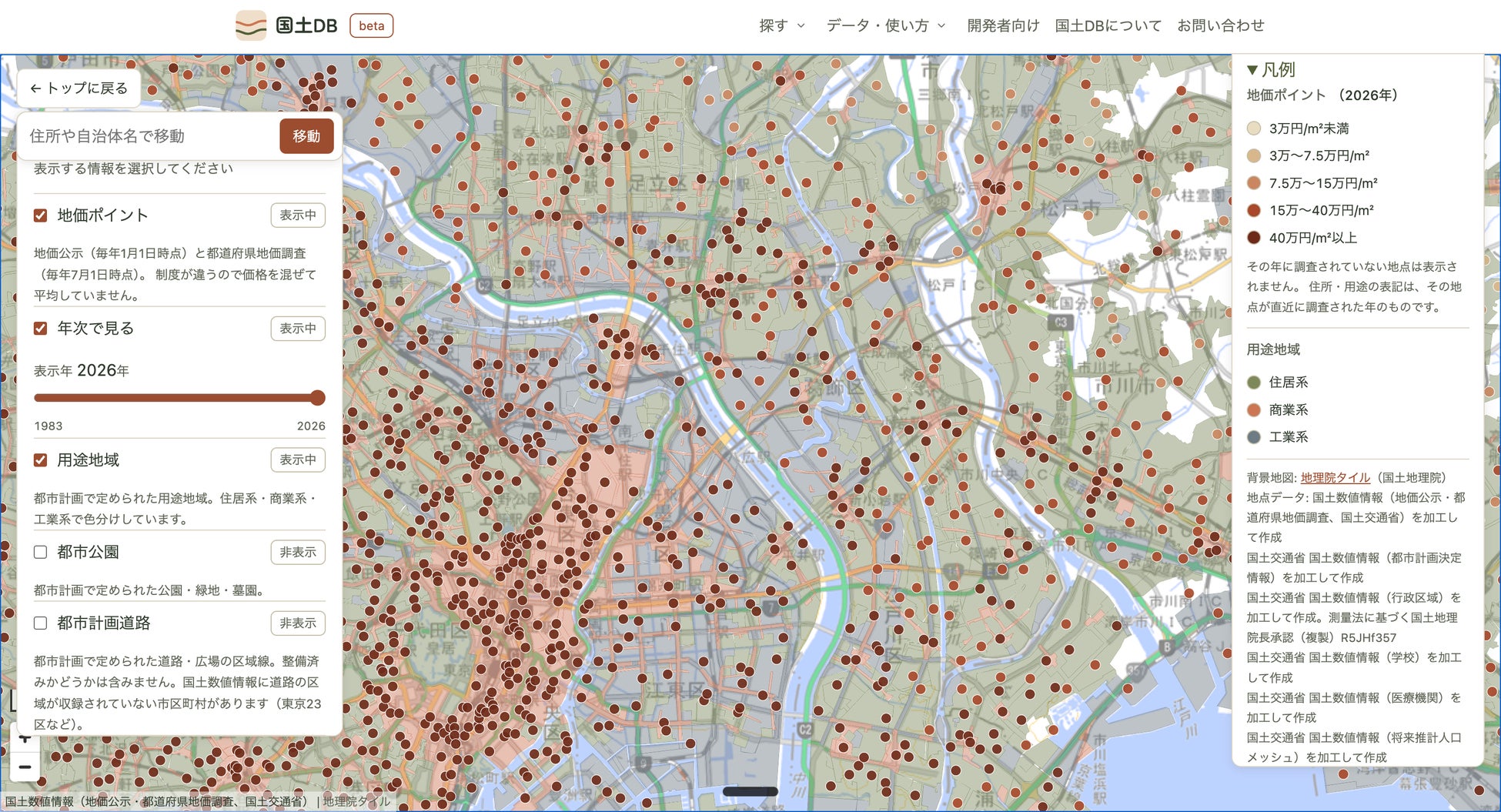The height and width of the screenshot is (812, 1501).
Task: Click the 工業系 legend color dot
Action: (x=1254, y=437)
